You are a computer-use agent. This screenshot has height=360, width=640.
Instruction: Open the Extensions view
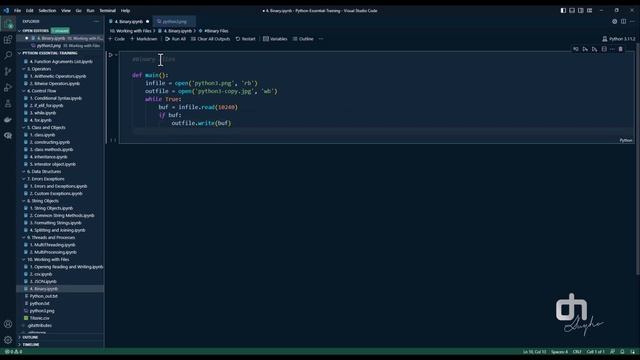8,40
